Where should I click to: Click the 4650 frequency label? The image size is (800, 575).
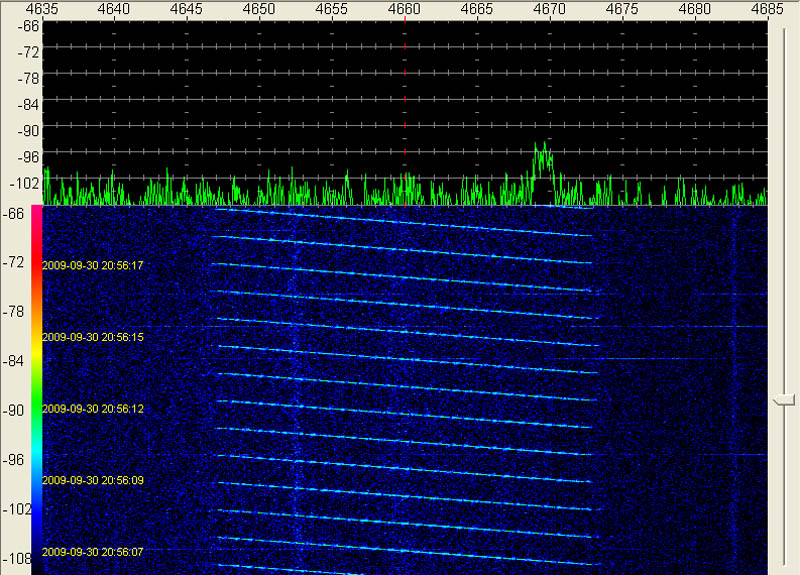(259, 9)
